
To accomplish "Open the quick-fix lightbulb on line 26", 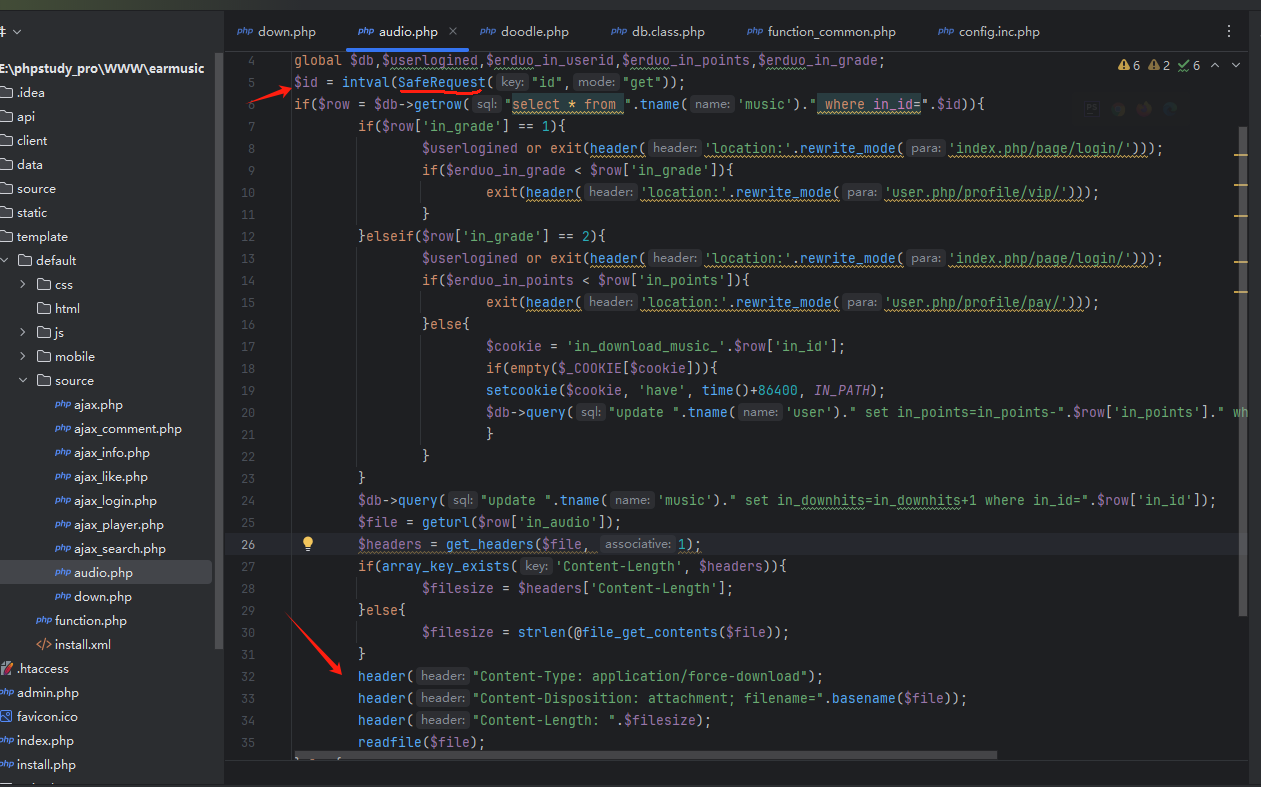I will [x=308, y=544].
